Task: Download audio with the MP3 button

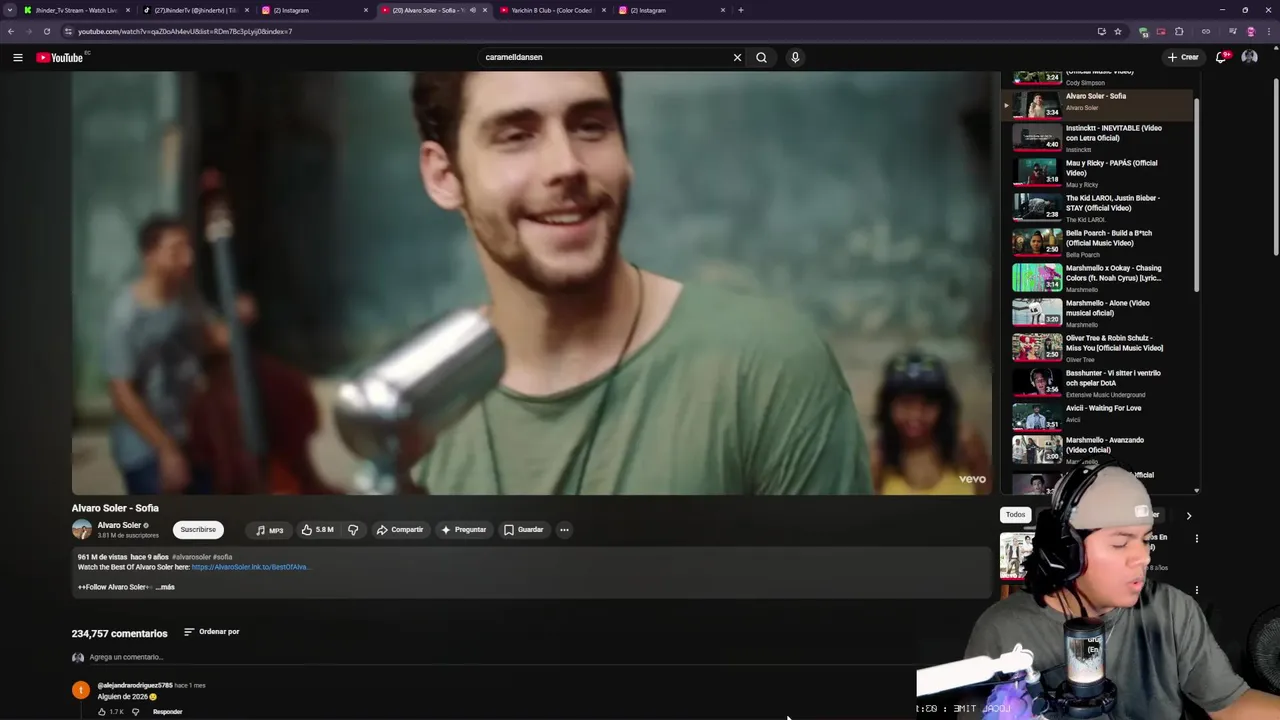Action: 269,530
